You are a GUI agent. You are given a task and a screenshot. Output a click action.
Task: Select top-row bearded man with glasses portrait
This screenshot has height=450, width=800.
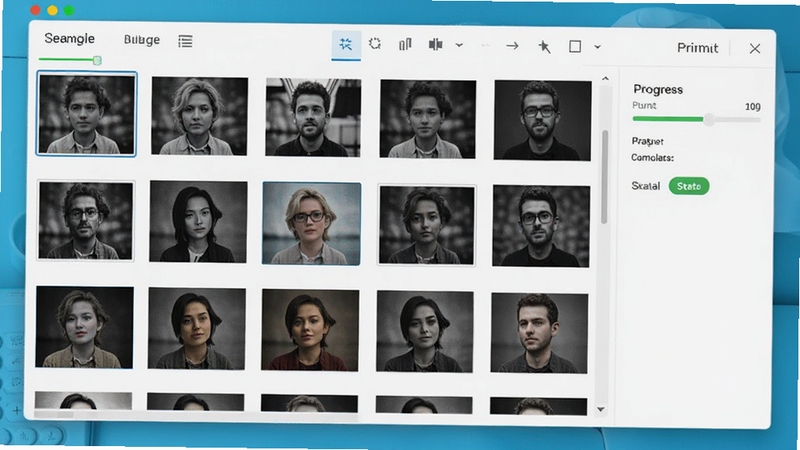[542, 120]
